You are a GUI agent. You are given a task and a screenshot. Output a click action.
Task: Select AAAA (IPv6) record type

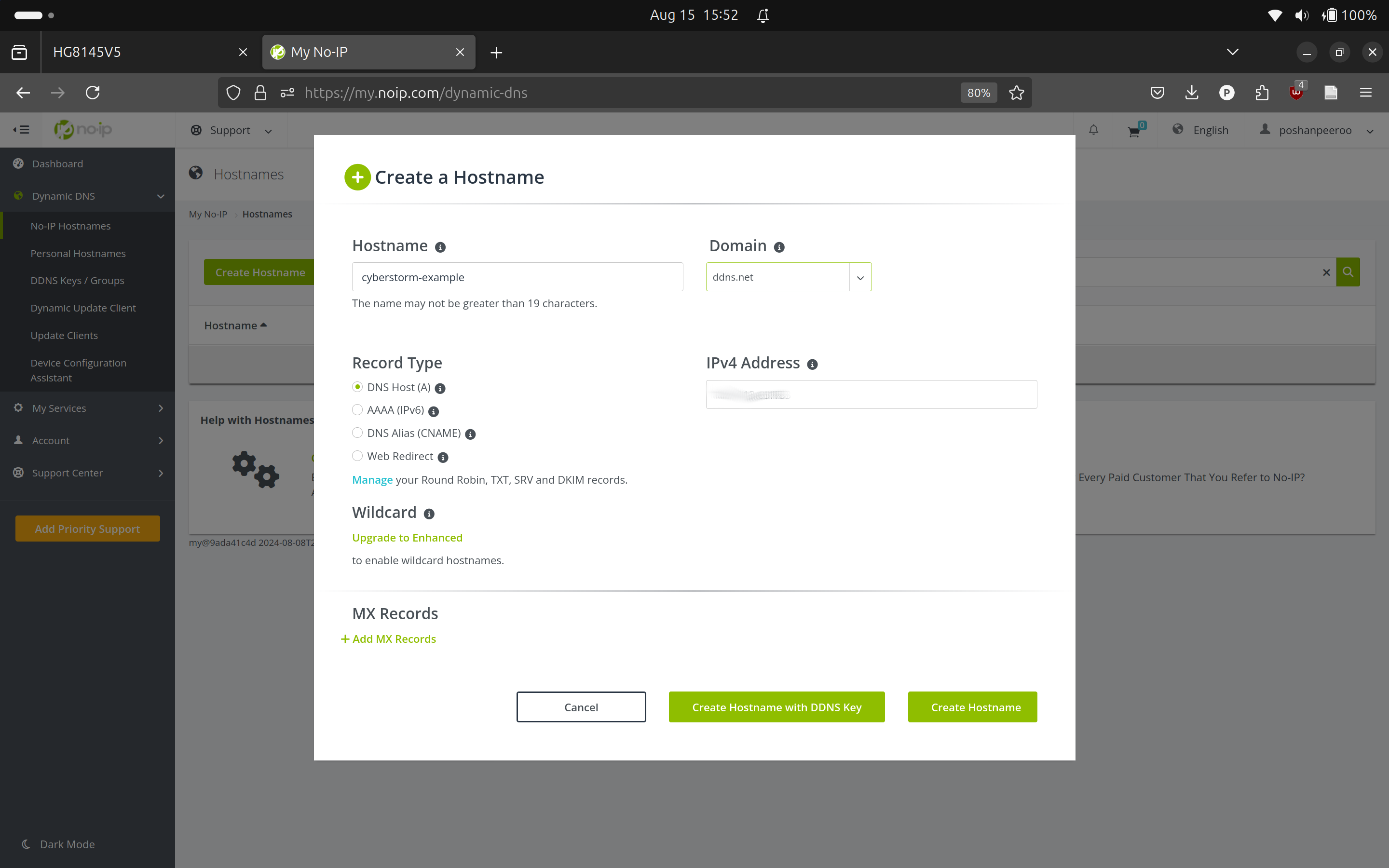pos(357,410)
